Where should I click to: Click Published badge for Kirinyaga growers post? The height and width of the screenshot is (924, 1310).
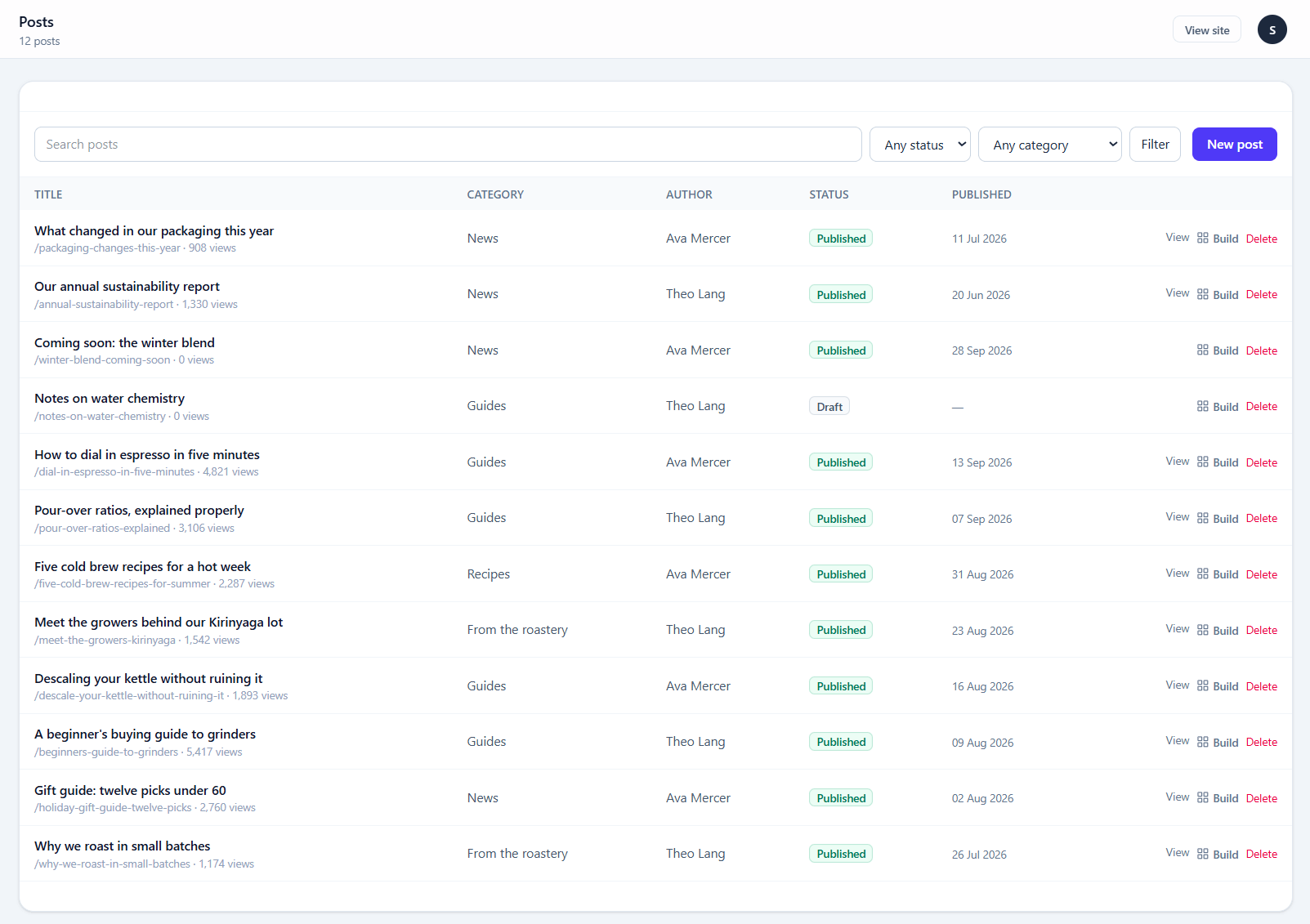841,630
